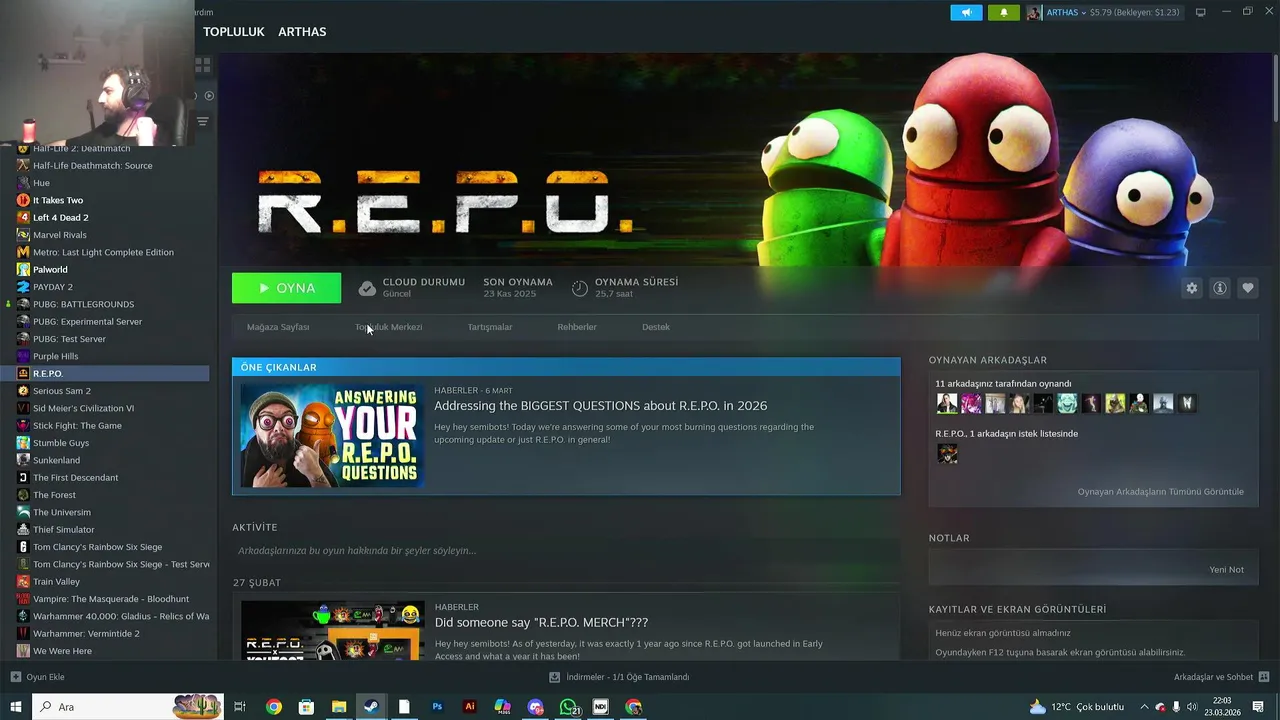This screenshot has height=720, width=1280.
Task: Open Big Picture mode monitor icon
Action: click(x=1201, y=13)
